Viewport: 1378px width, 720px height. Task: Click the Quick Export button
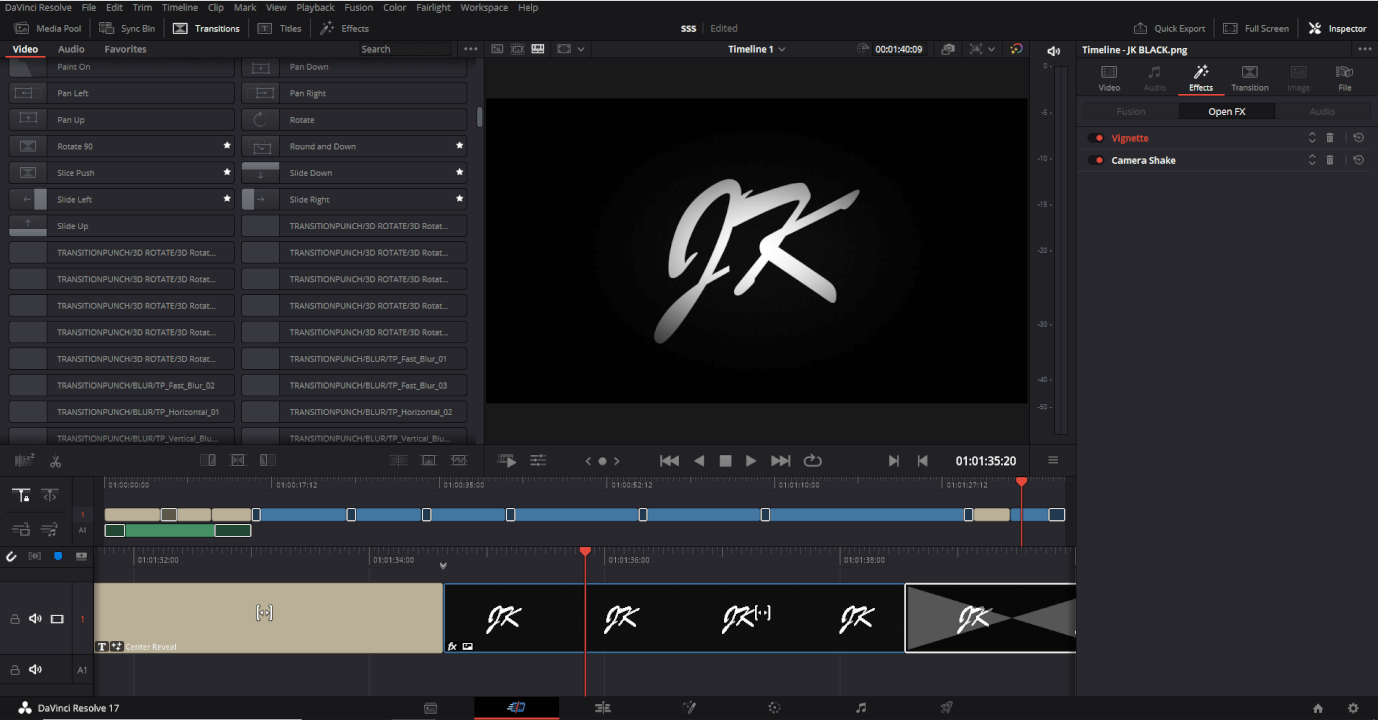click(x=1169, y=28)
